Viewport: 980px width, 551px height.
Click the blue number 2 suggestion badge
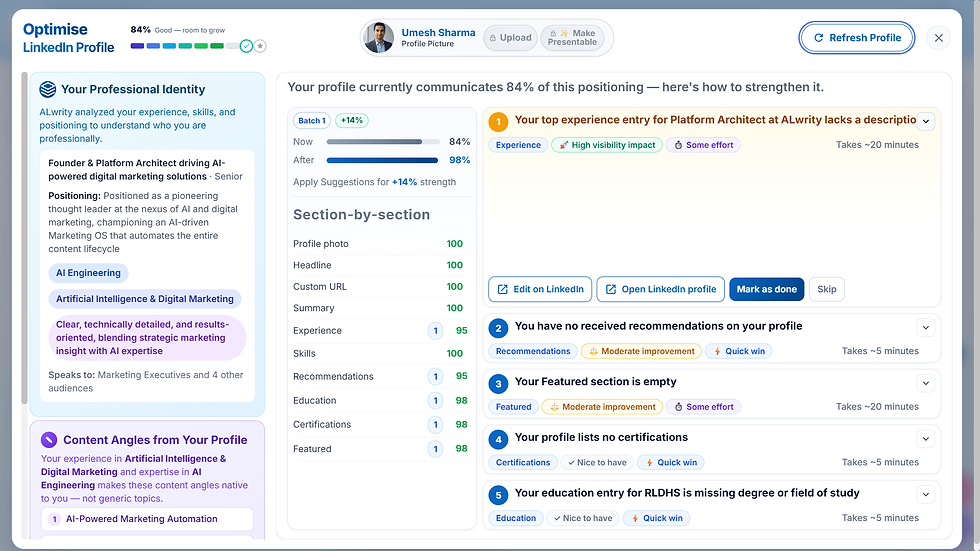tap(498, 328)
